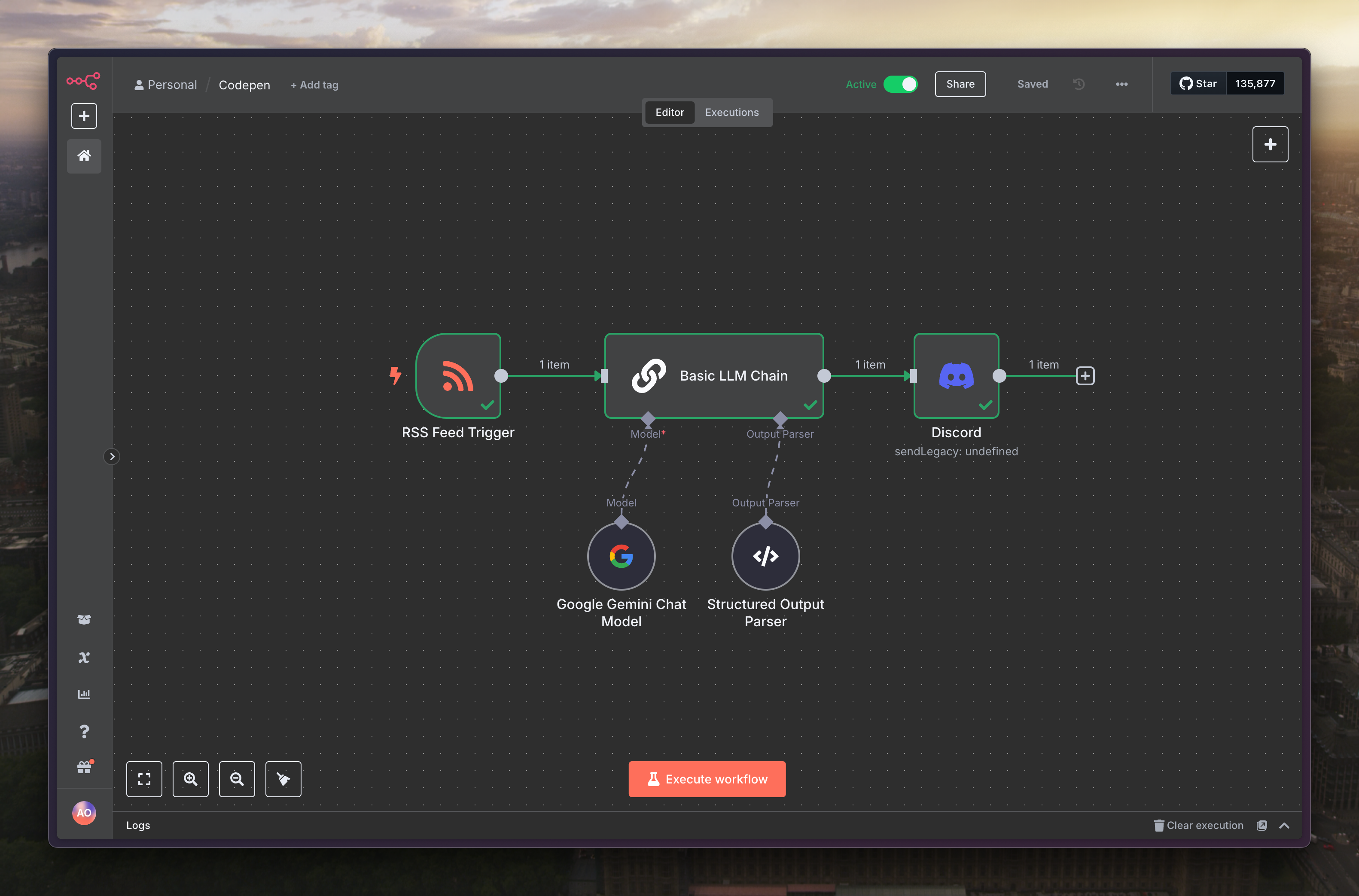Select the Editor tab
The height and width of the screenshot is (896, 1359).
tap(669, 112)
